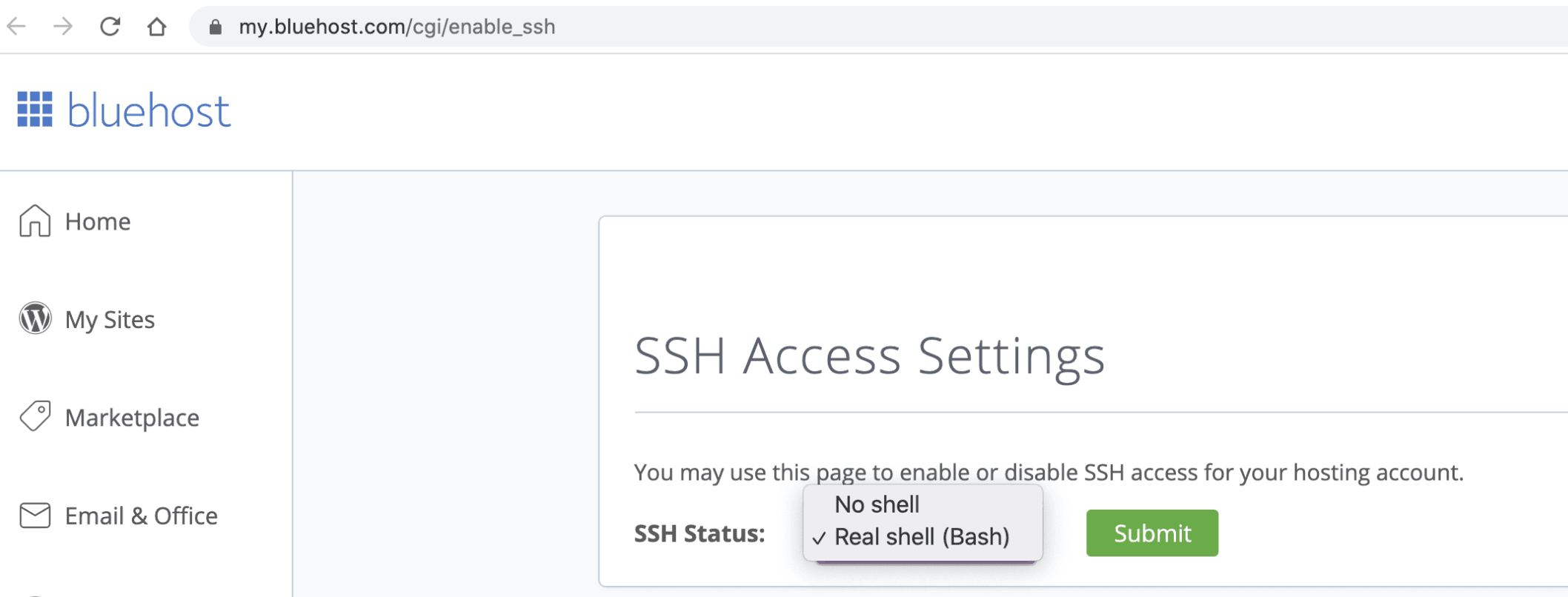This screenshot has width=1568, height=597.
Task: Choose "Real shell (Bash)" from the dropdown
Action: coord(922,537)
